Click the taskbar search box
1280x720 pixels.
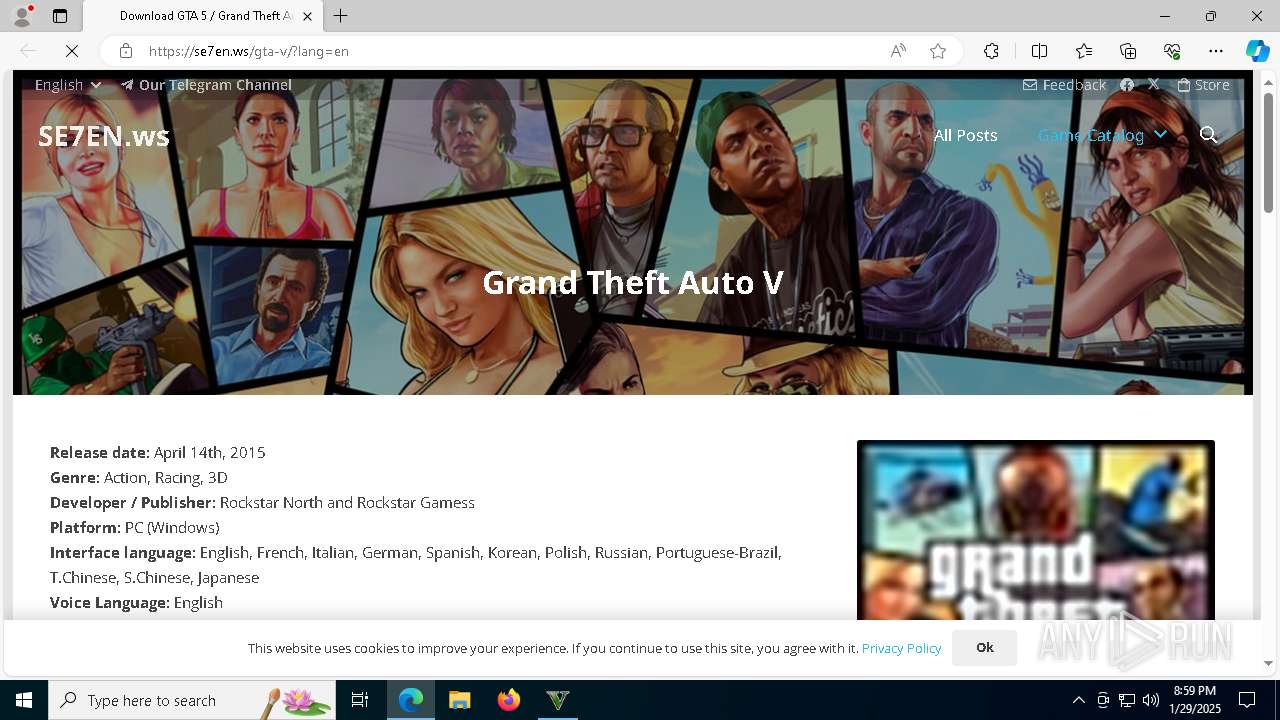click(x=192, y=700)
